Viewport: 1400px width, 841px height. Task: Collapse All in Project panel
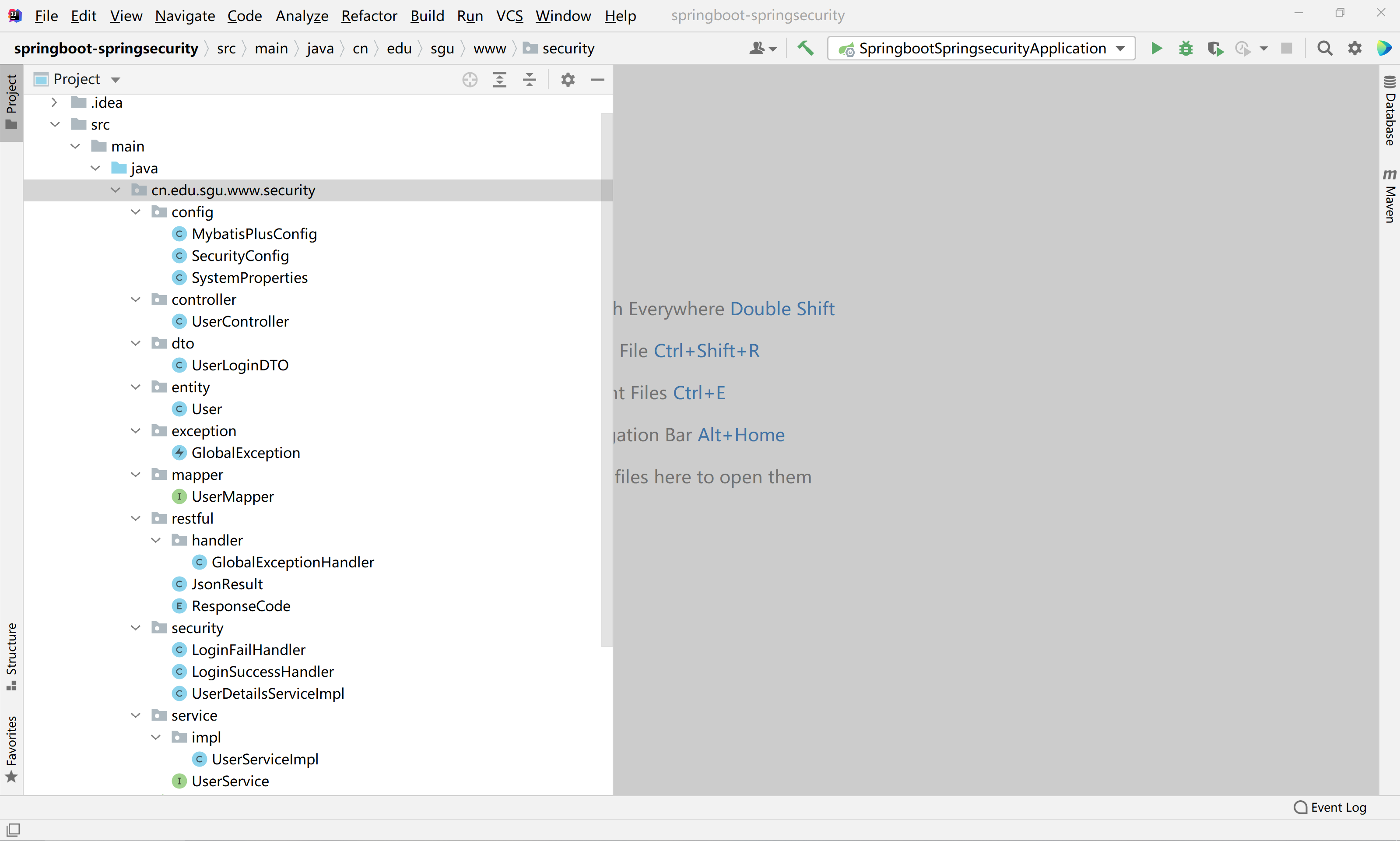530,79
